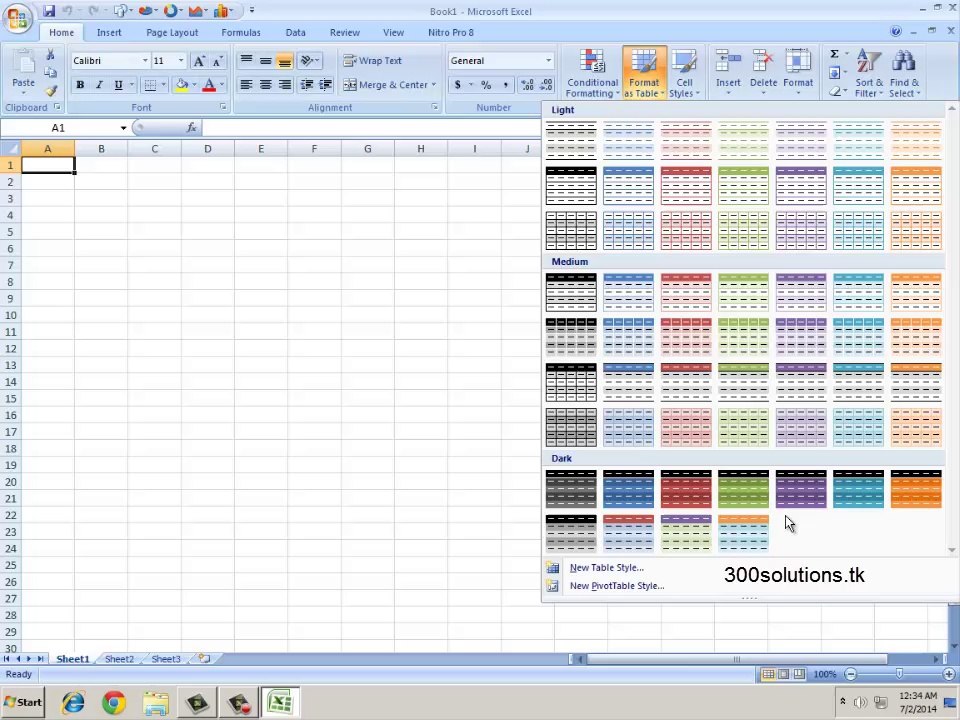Viewport: 960px width, 720px height.
Task: Align text to the left
Action: 246,84
